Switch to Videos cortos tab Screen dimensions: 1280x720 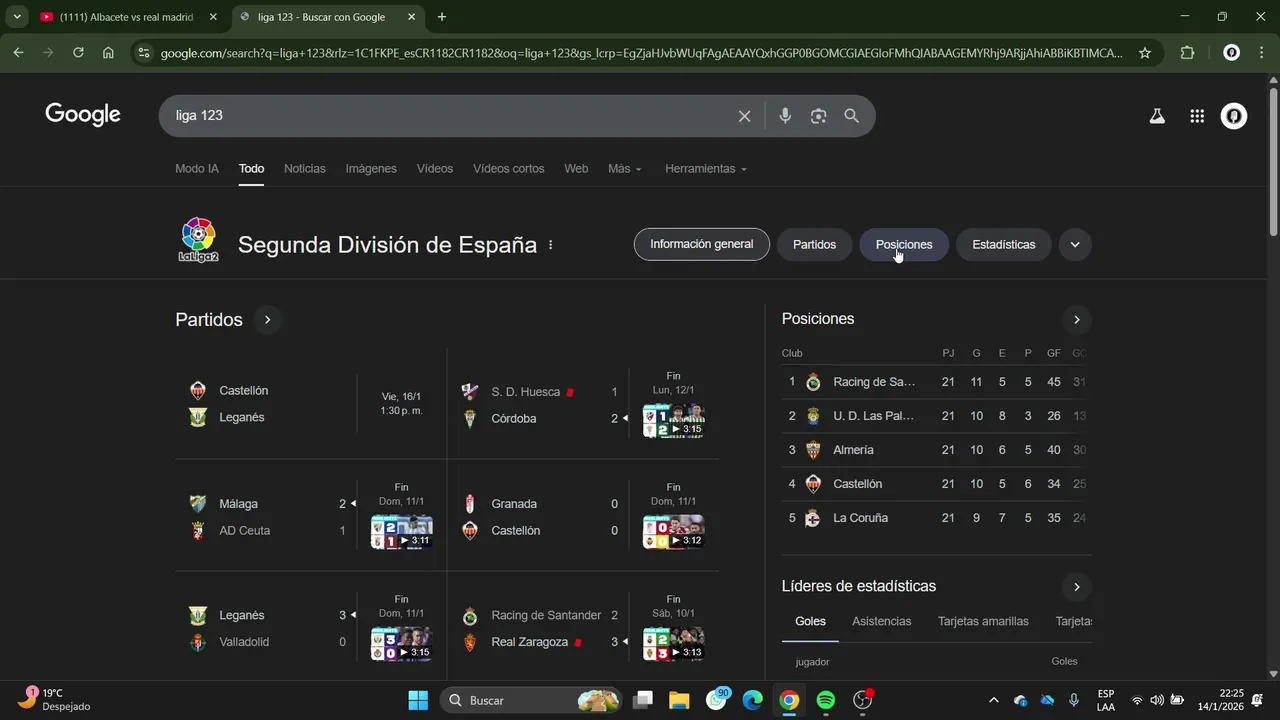coord(509,169)
